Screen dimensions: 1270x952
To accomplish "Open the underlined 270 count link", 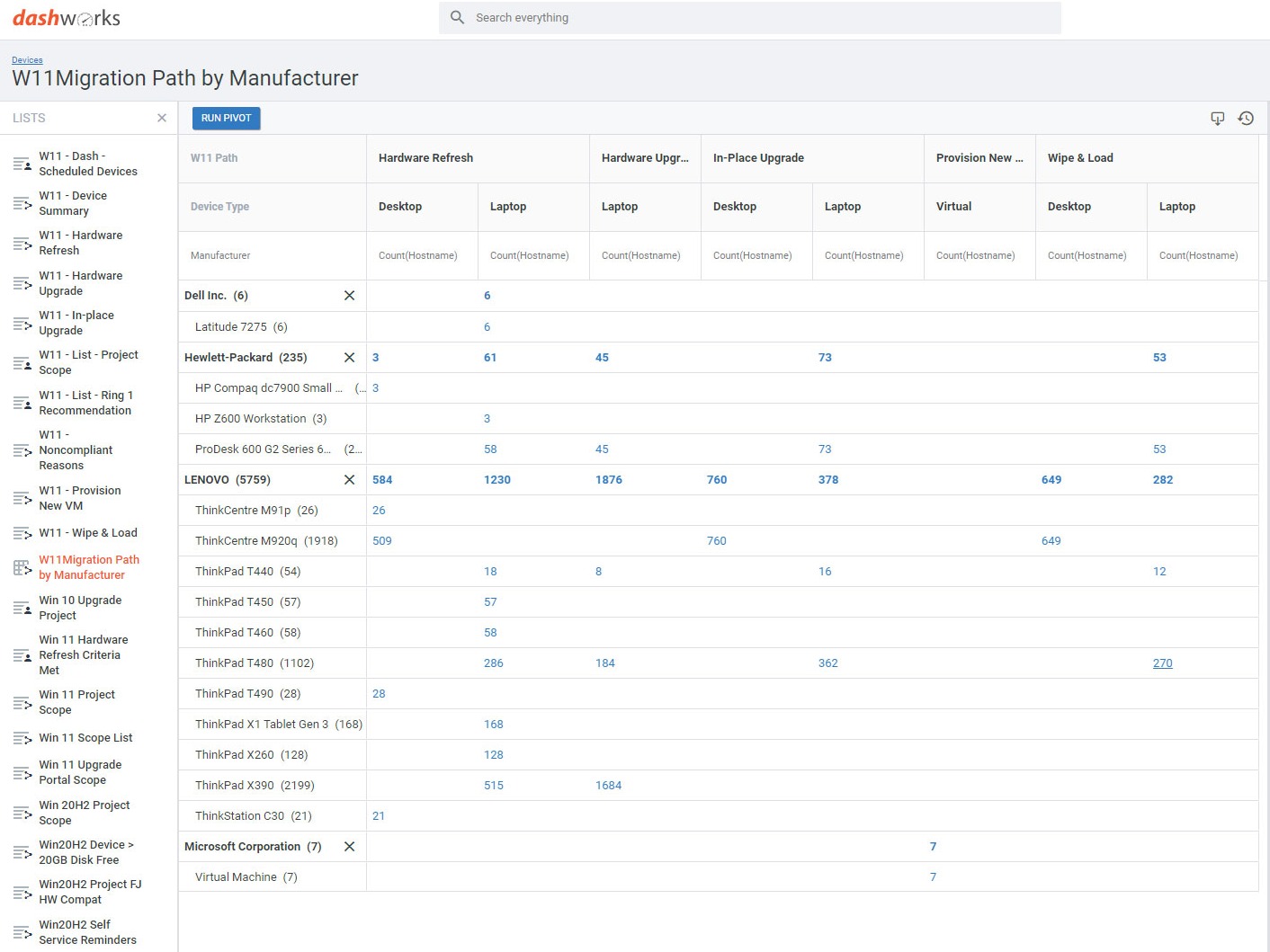I will tap(1163, 663).
